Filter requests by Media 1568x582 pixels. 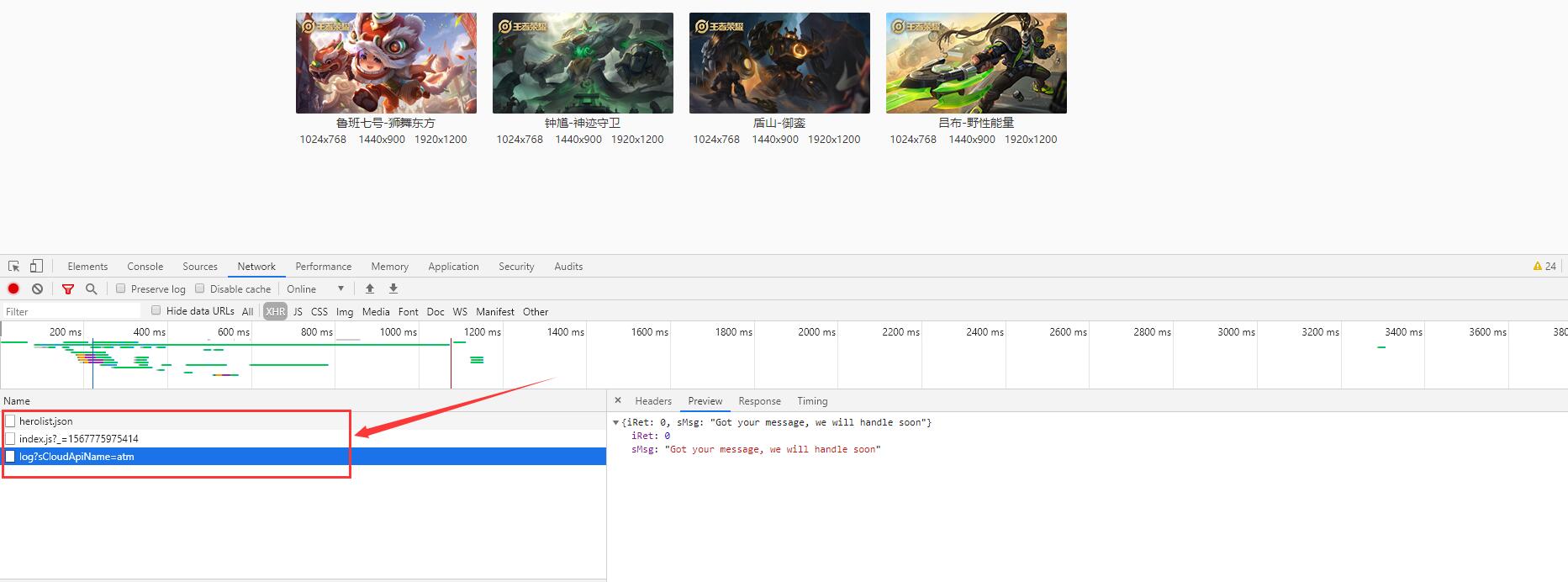[376, 311]
